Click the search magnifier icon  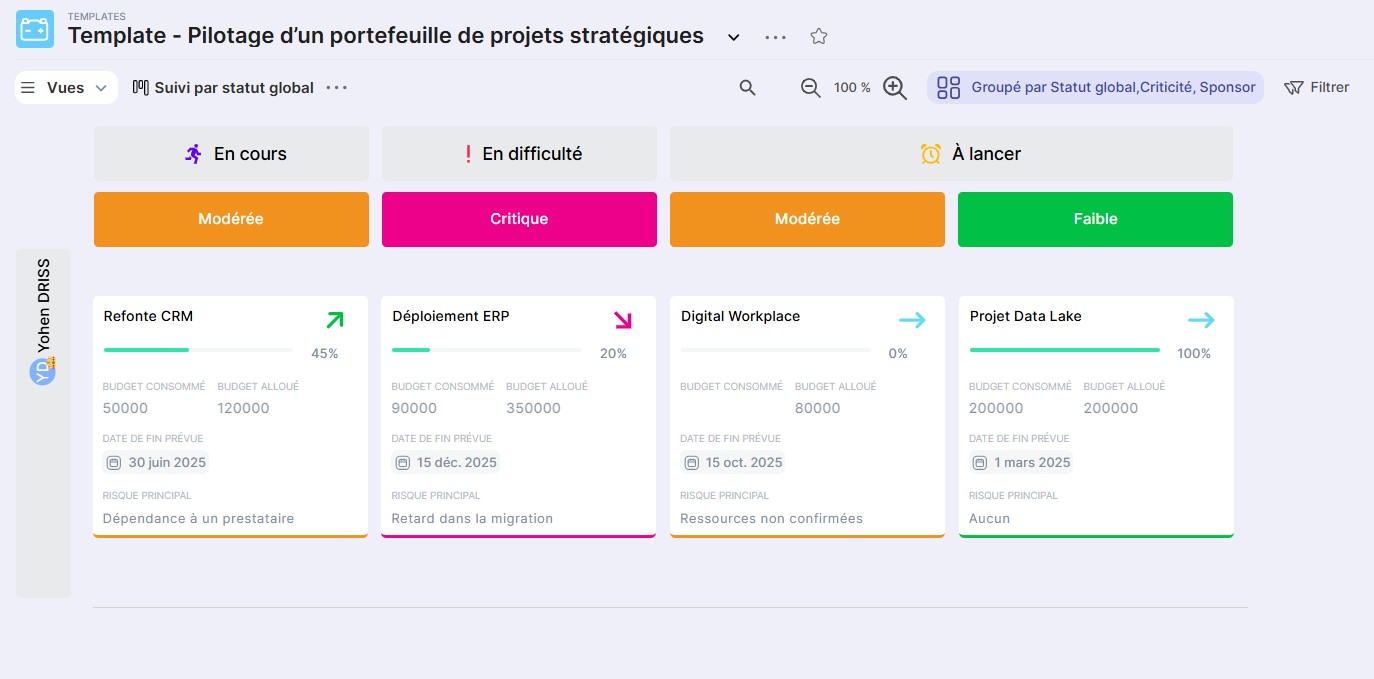[x=747, y=88]
